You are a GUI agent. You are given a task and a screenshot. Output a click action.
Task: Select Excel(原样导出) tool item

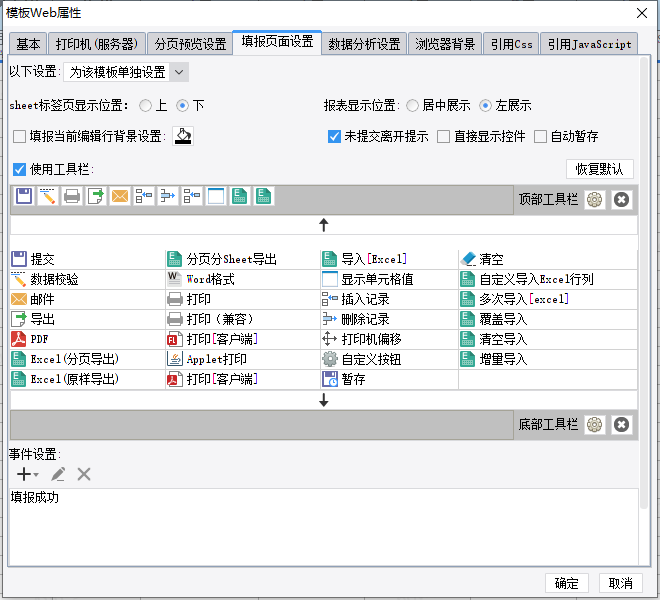point(88,379)
